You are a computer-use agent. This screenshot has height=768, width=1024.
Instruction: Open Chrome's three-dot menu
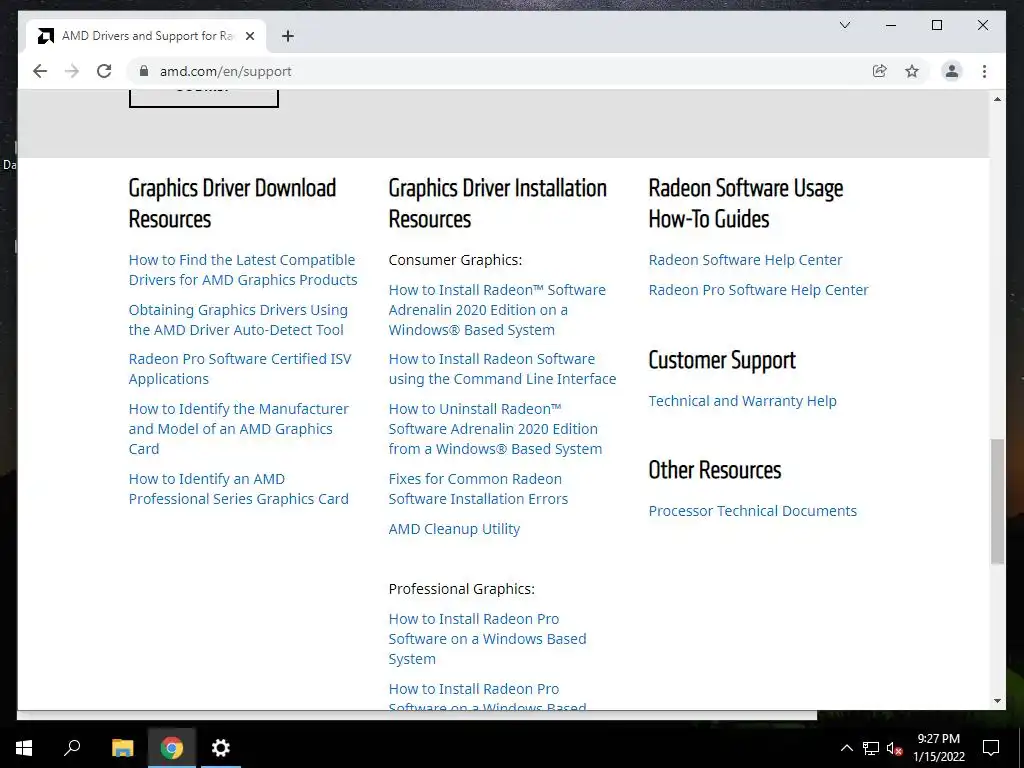click(984, 71)
